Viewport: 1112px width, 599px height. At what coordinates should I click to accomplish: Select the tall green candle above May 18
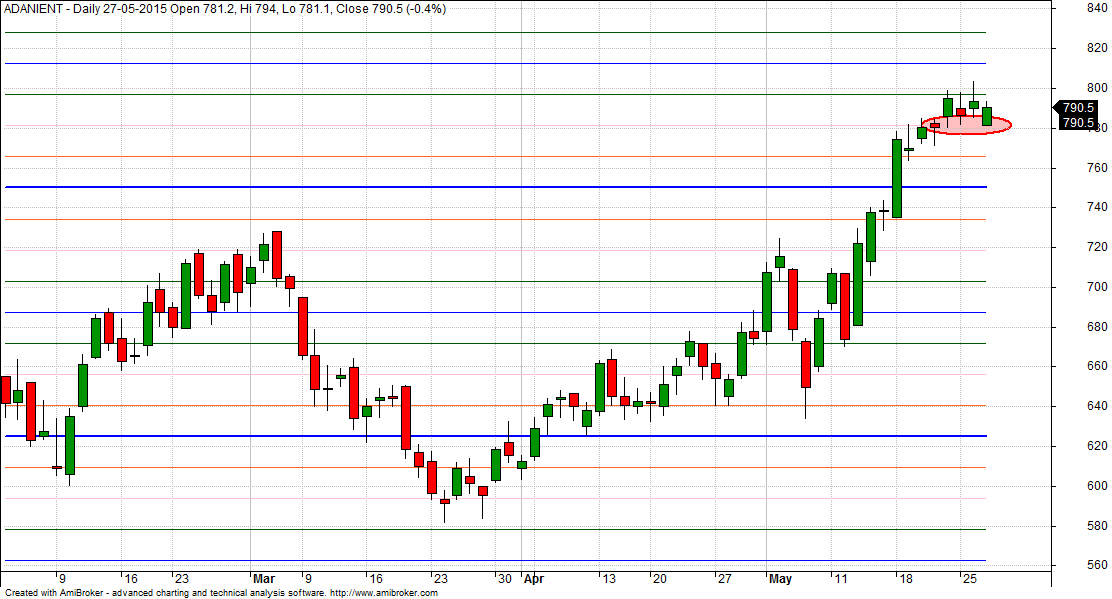897,177
